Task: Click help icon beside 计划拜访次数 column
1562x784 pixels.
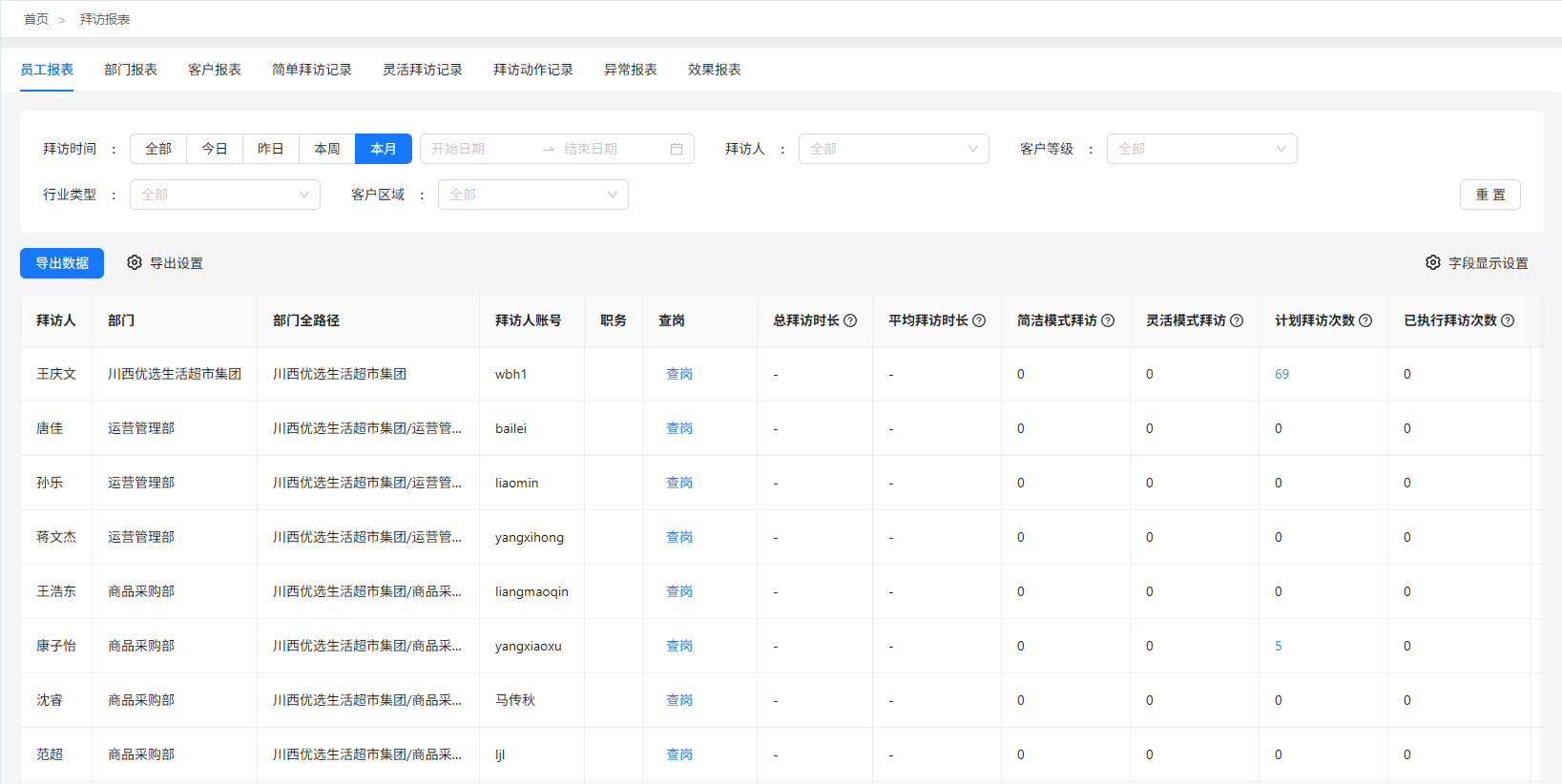Action: coord(1365,320)
